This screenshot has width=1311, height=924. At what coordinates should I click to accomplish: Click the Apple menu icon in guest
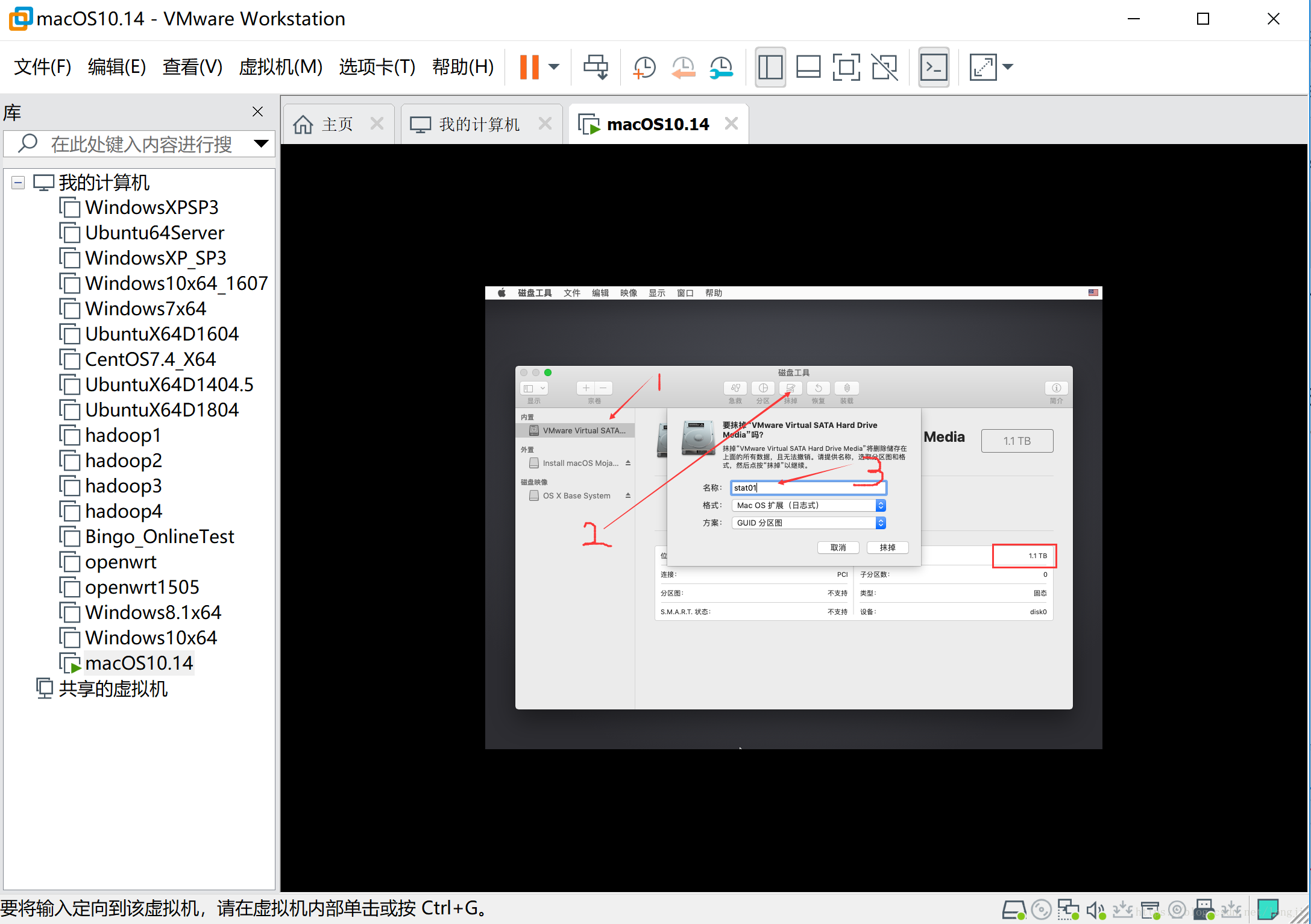pos(501,293)
